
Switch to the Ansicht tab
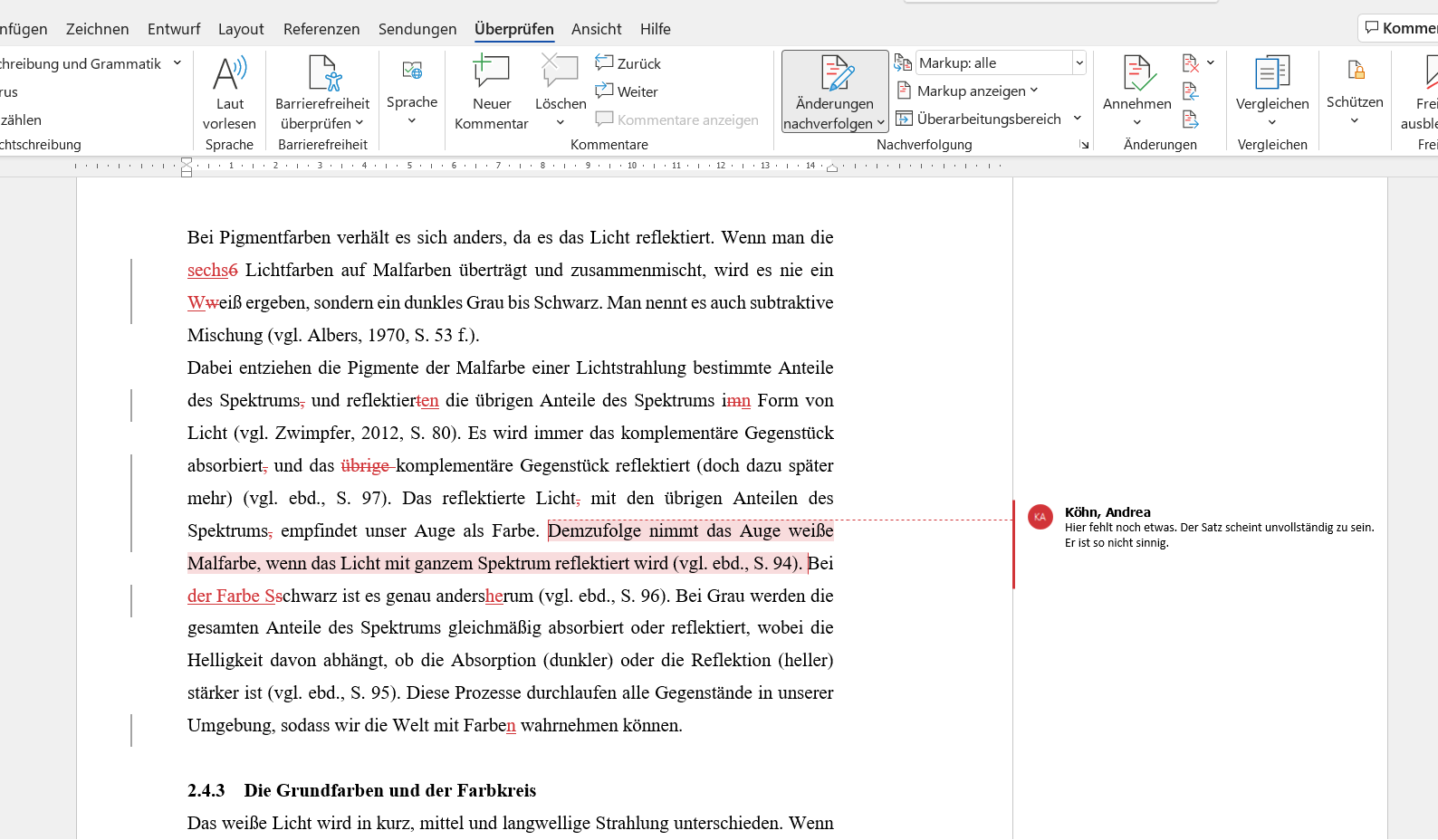tap(596, 29)
